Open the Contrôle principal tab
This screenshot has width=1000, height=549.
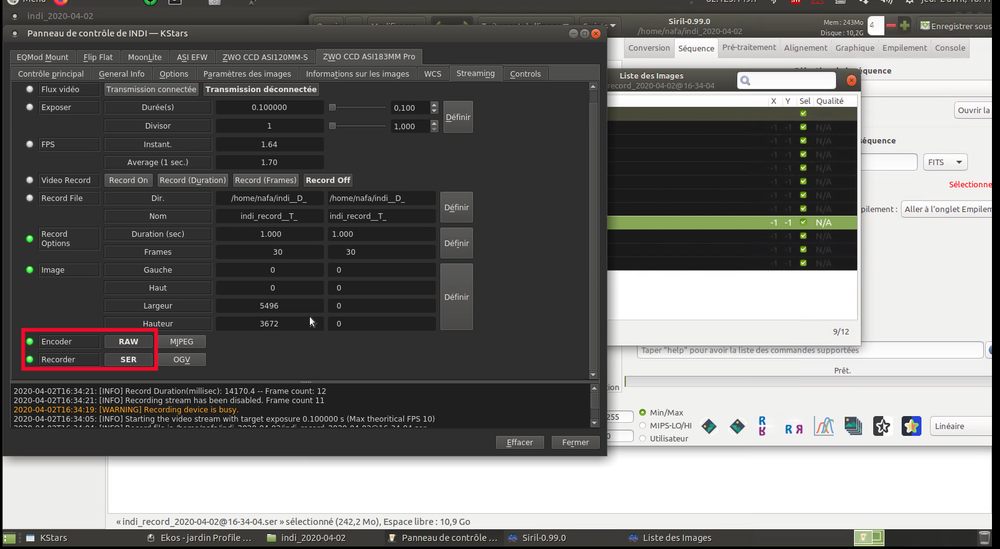[x=50, y=74]
